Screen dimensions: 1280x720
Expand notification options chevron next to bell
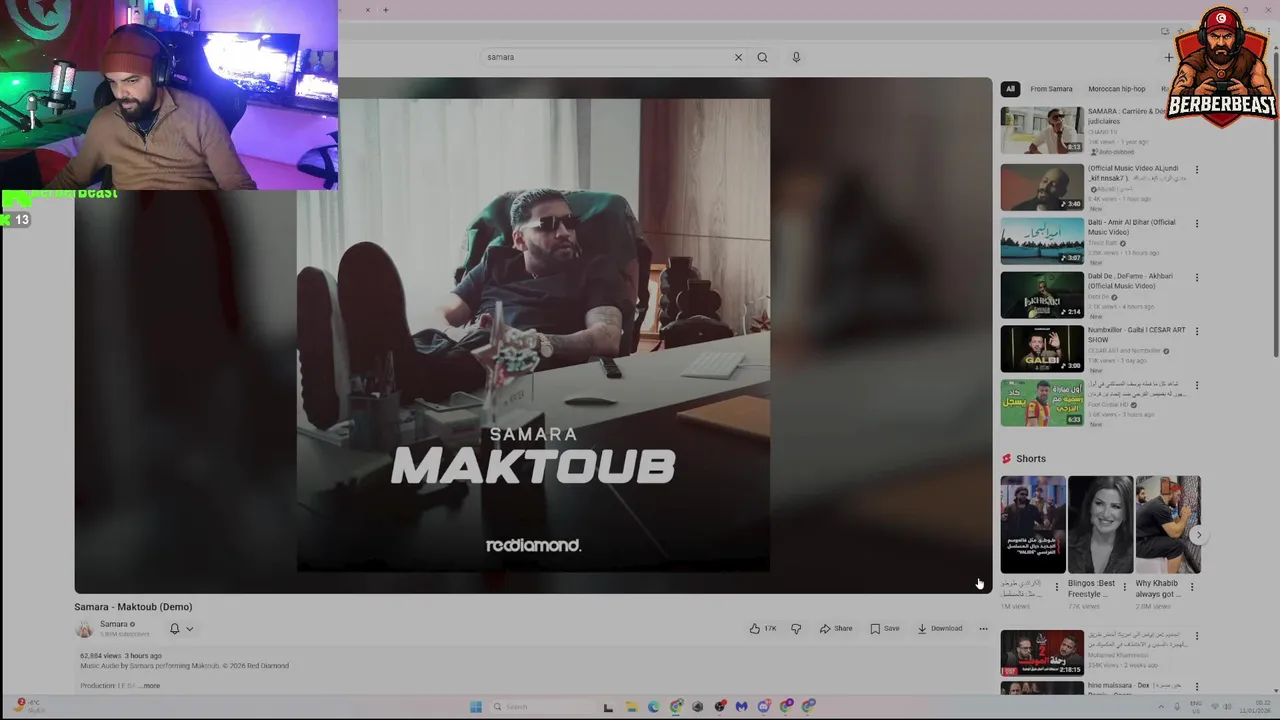point(189,629)
